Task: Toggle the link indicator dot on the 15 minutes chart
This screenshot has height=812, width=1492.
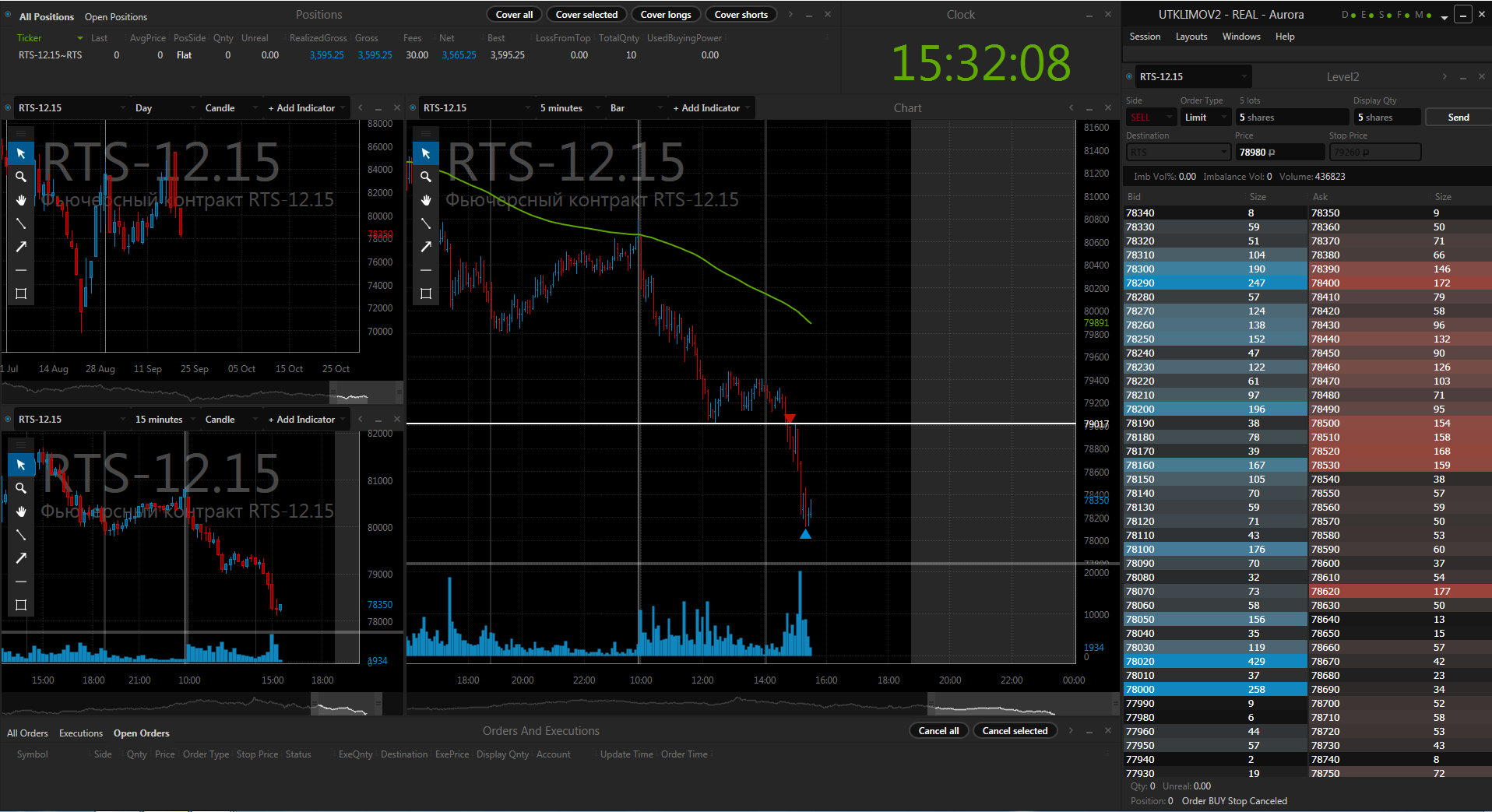Action: (x=8, y=419)
